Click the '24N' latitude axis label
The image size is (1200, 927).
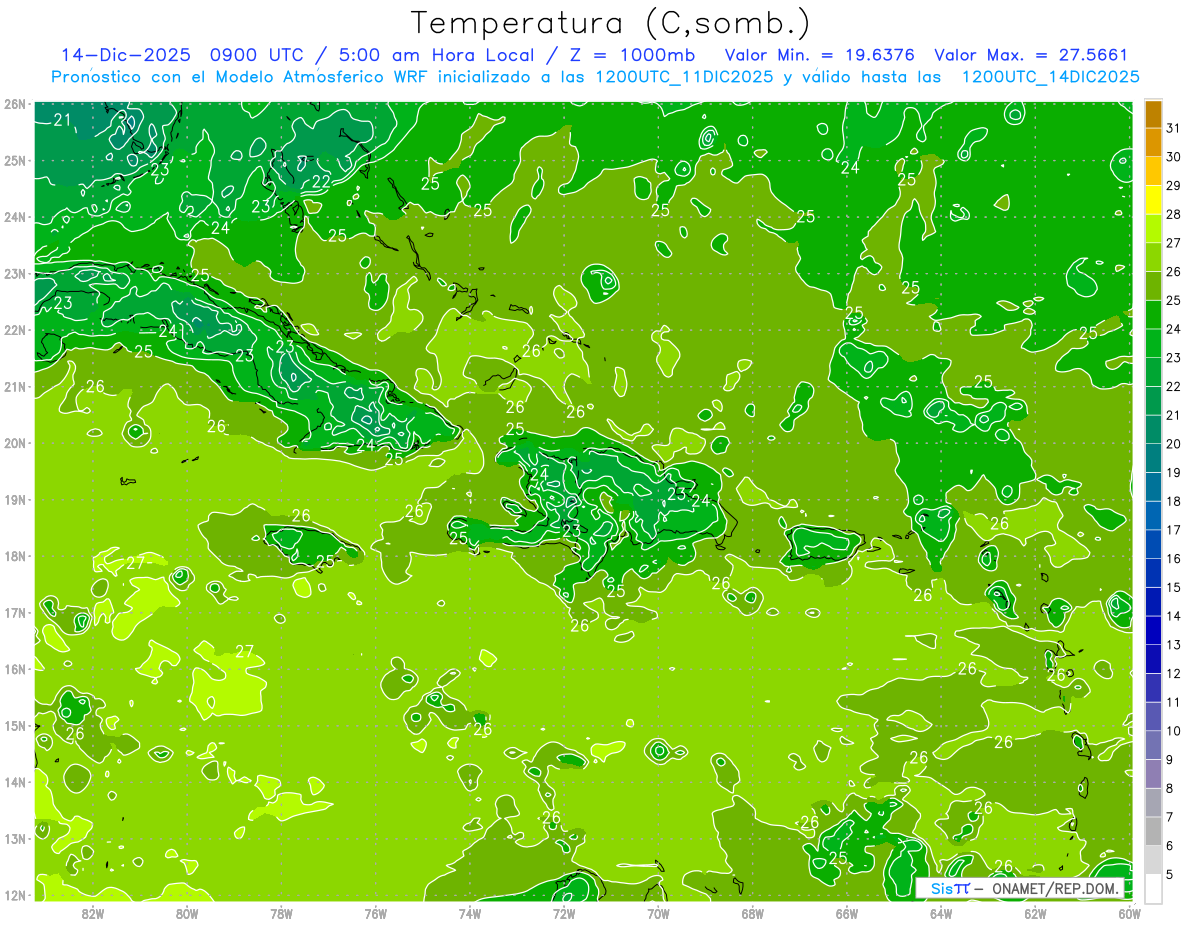[14, 217]
